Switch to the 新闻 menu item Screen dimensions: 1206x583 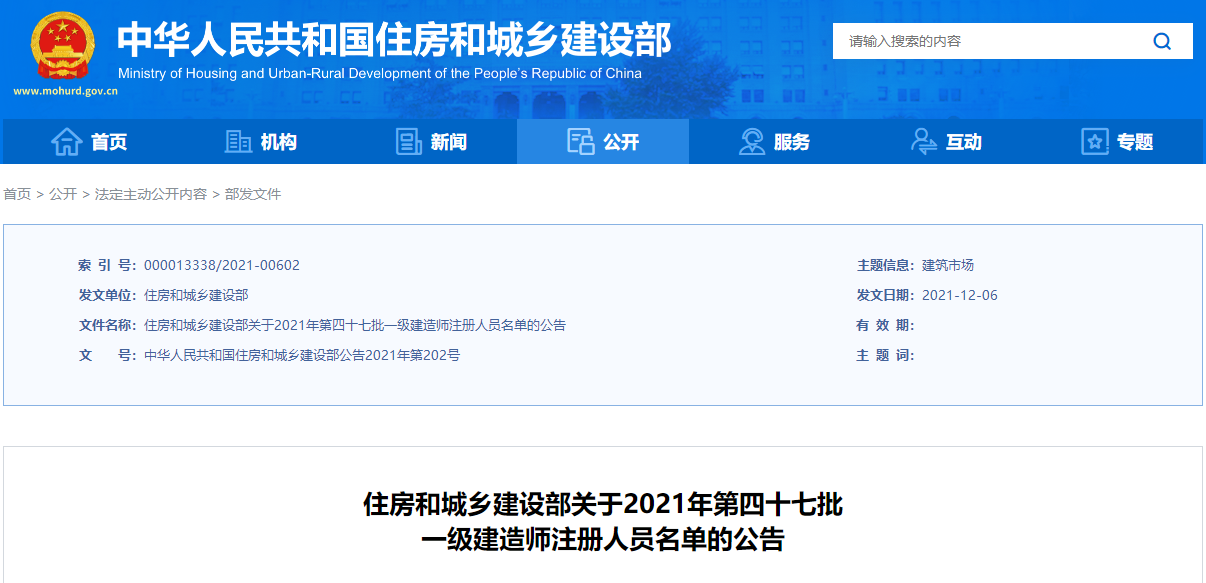[449, 142]
